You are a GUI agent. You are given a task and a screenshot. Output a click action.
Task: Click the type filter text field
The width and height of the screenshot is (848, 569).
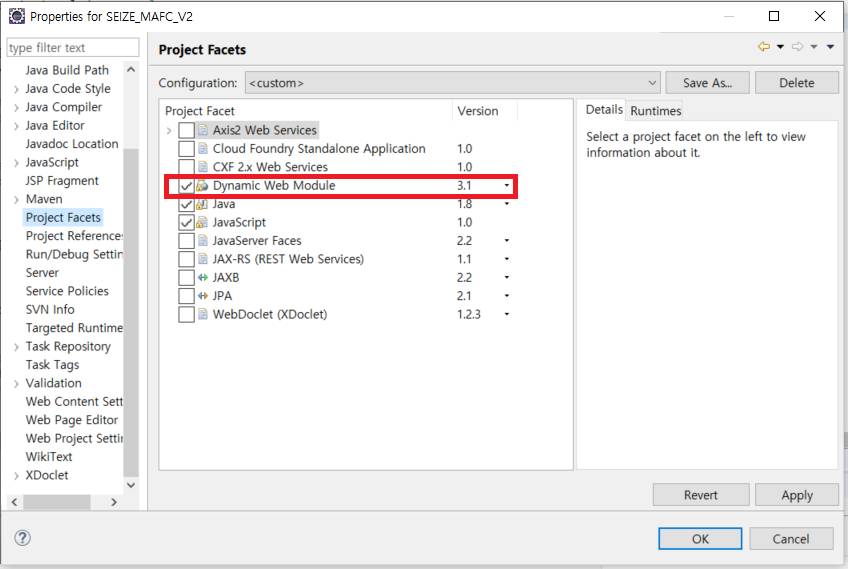click(73, 48)
